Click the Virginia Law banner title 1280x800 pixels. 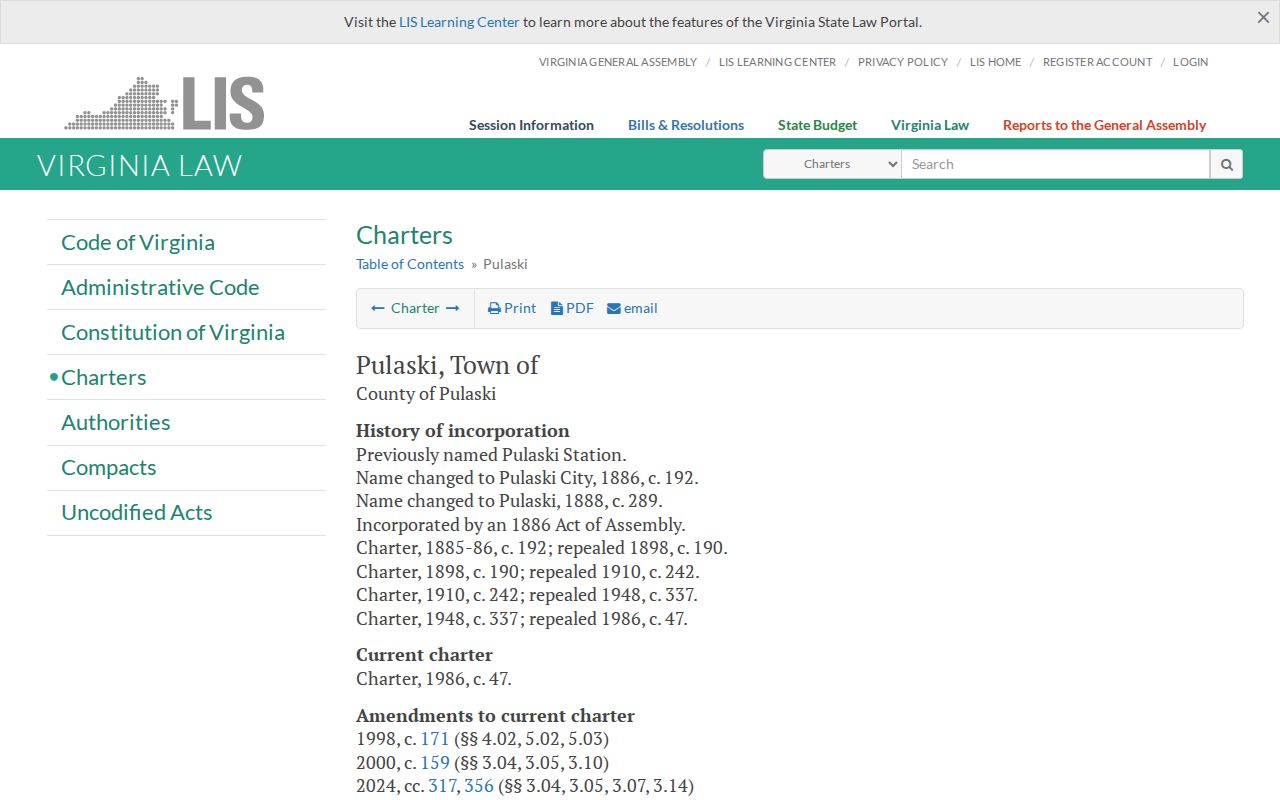140,165
